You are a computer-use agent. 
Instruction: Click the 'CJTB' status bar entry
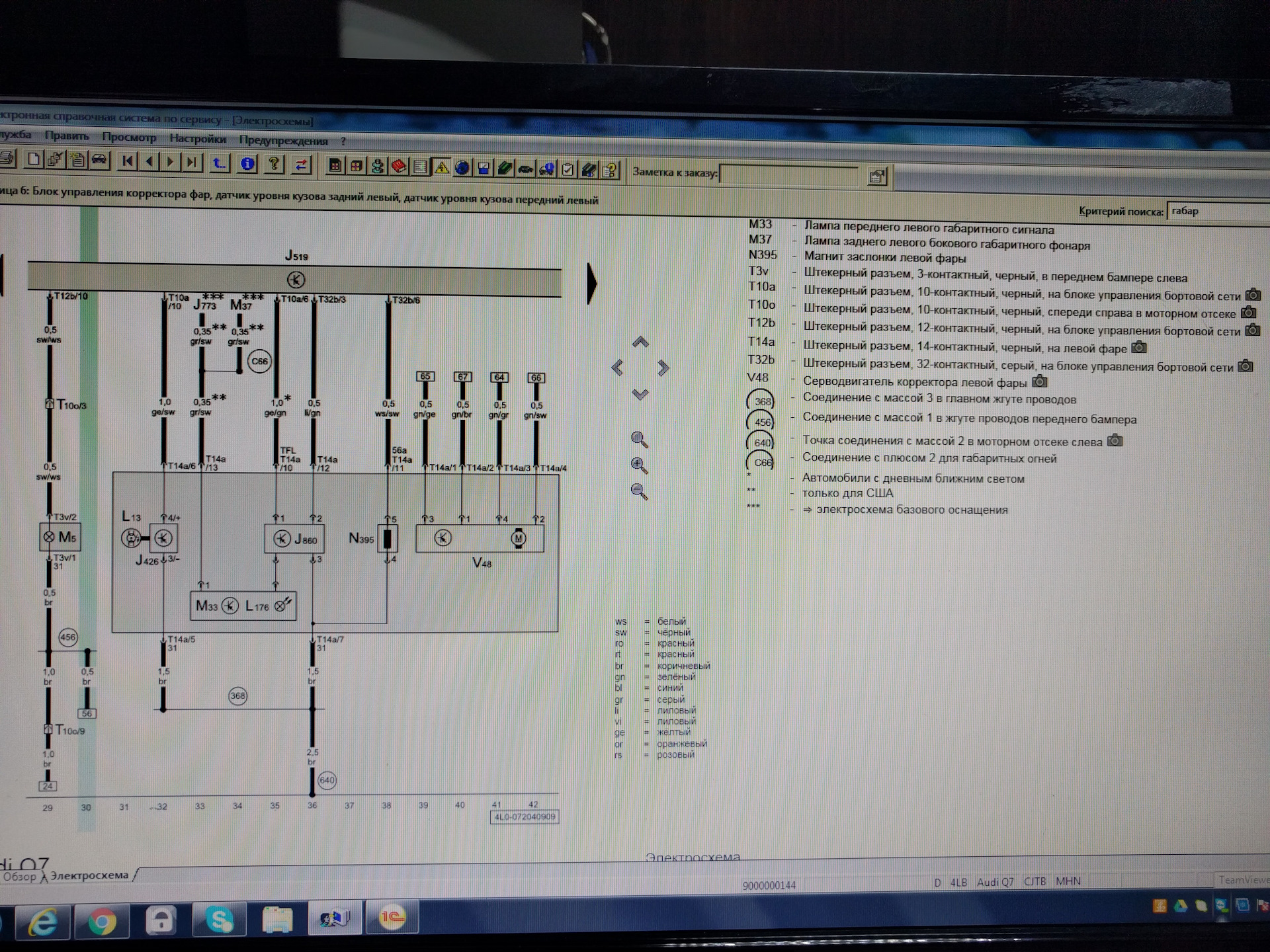tap(1035, 882)
